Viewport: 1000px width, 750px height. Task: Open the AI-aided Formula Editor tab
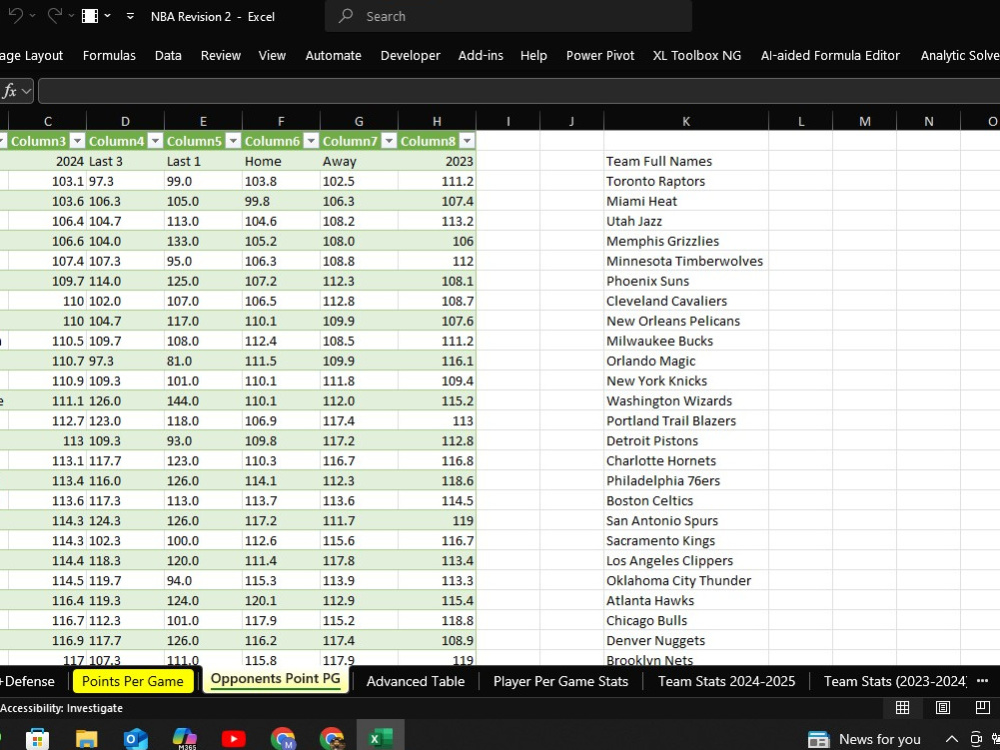pyautogui.click(x=830, y=55)
